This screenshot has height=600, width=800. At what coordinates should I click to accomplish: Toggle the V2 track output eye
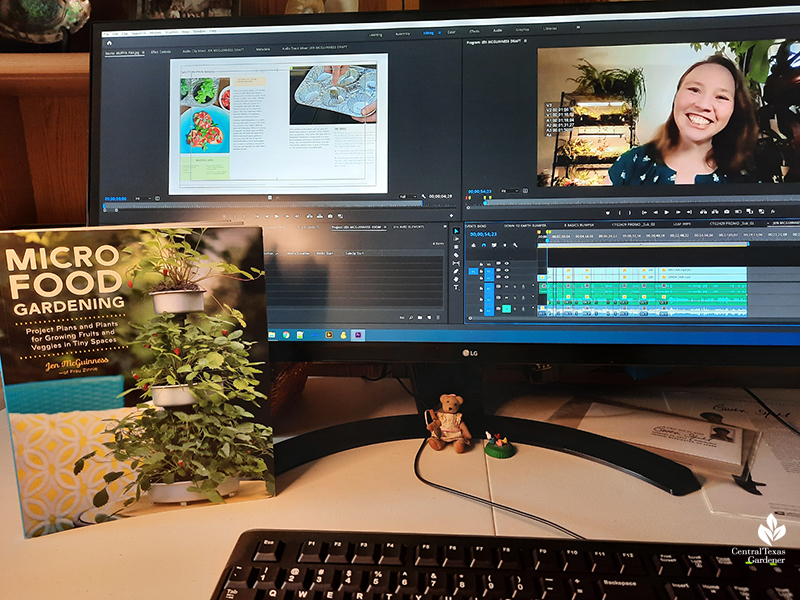[x=507, y=270]
